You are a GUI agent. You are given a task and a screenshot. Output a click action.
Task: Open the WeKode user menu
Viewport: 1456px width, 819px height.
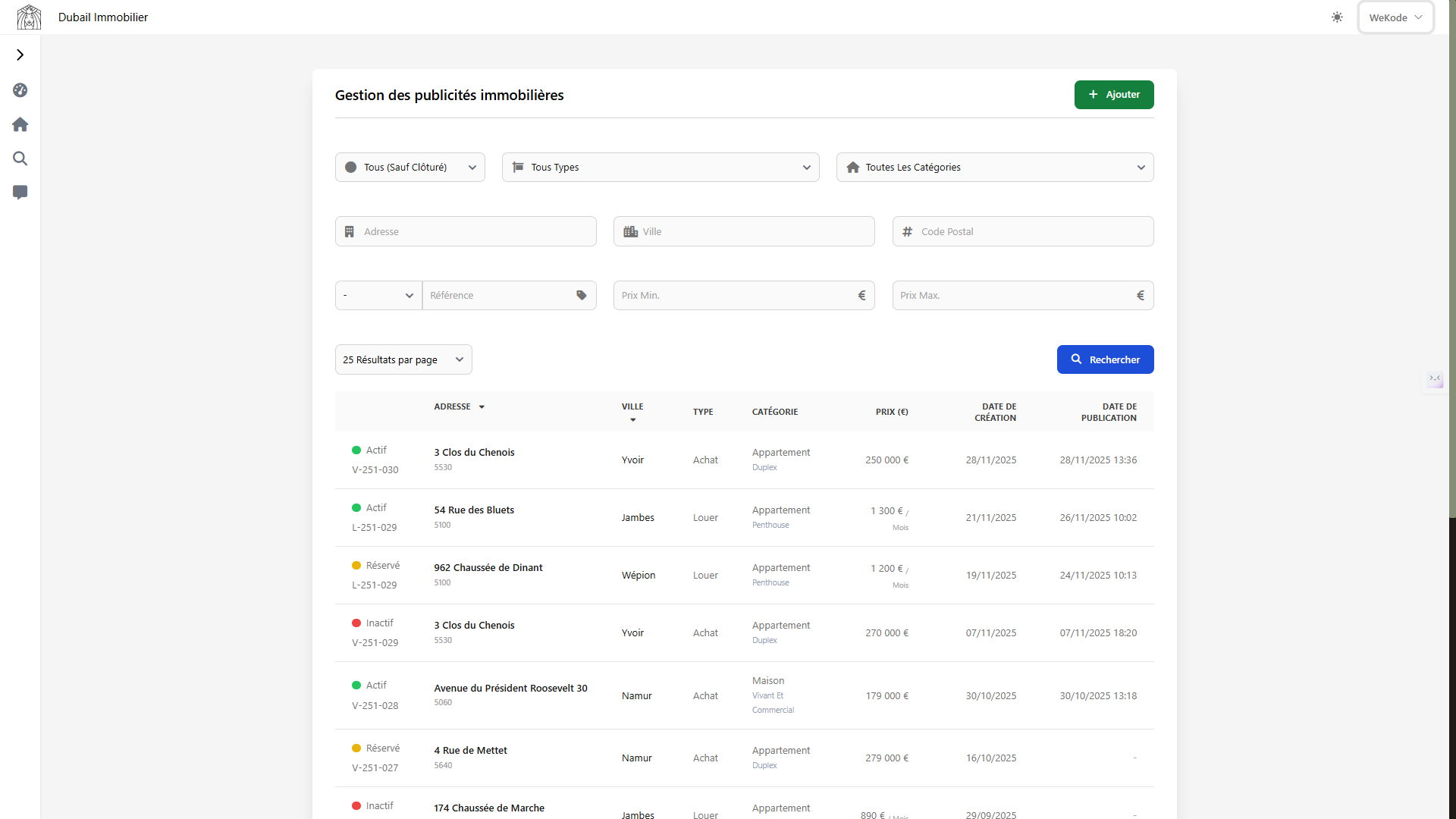(1395, 17)
